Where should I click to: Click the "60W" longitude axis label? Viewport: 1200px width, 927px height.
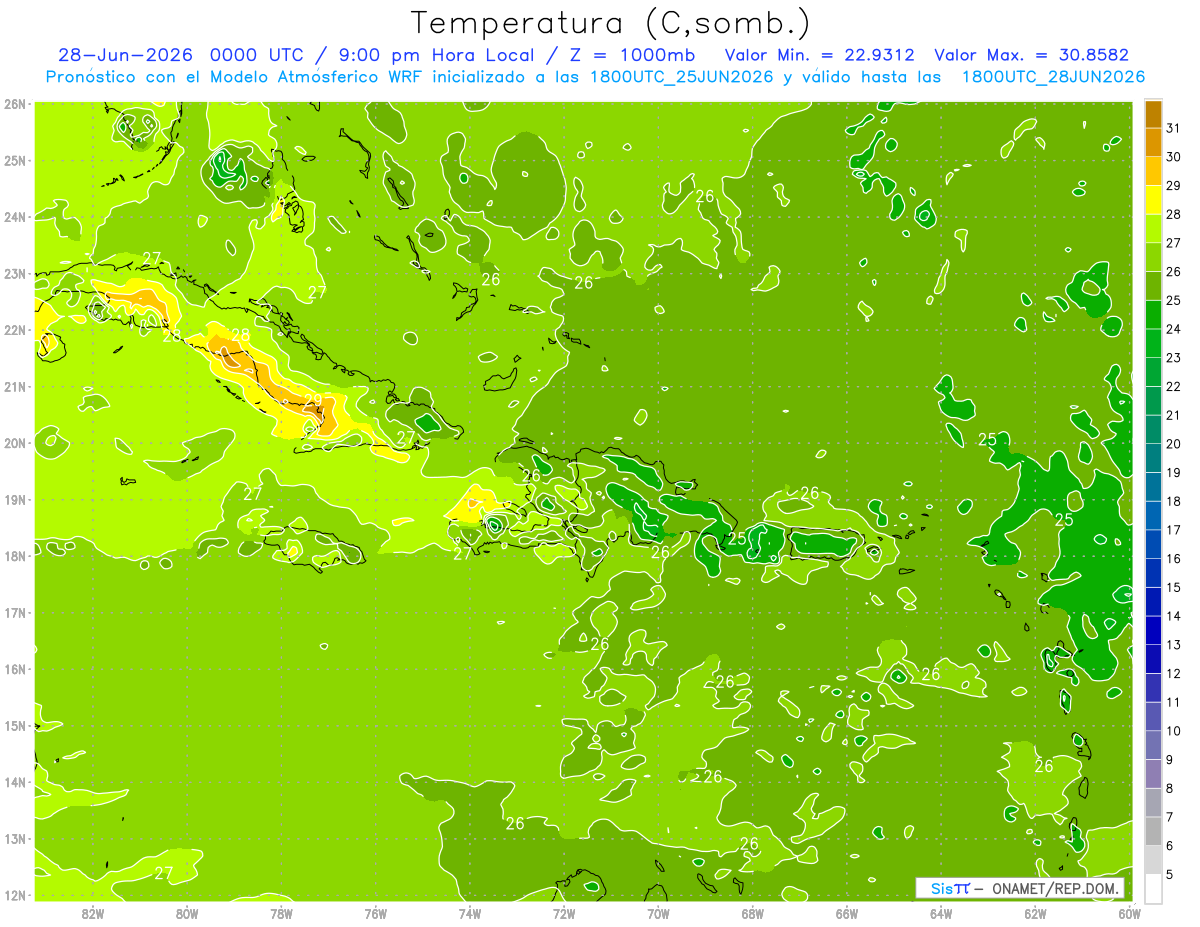point(1129,913)
